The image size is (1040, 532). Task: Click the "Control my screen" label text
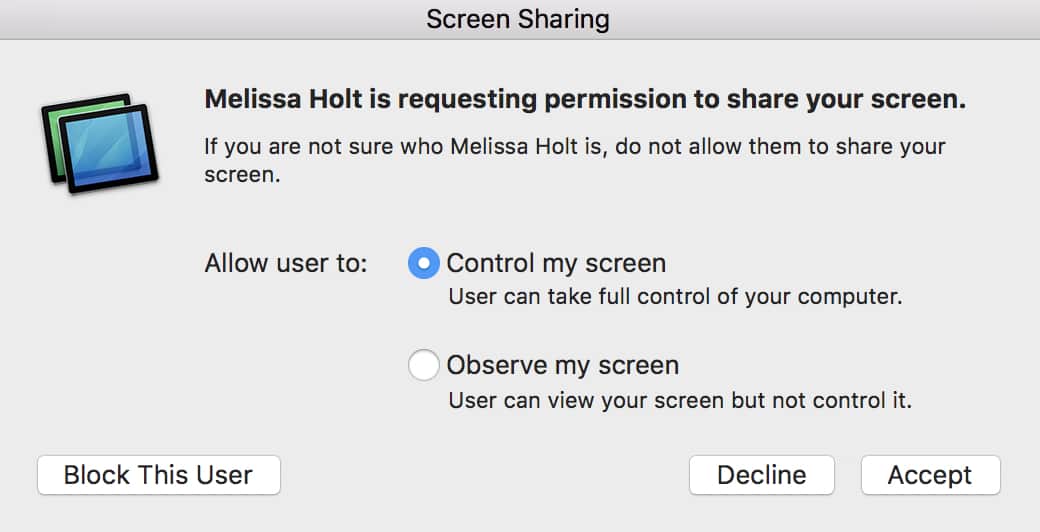pyautogui.click(x=556, y=264)
